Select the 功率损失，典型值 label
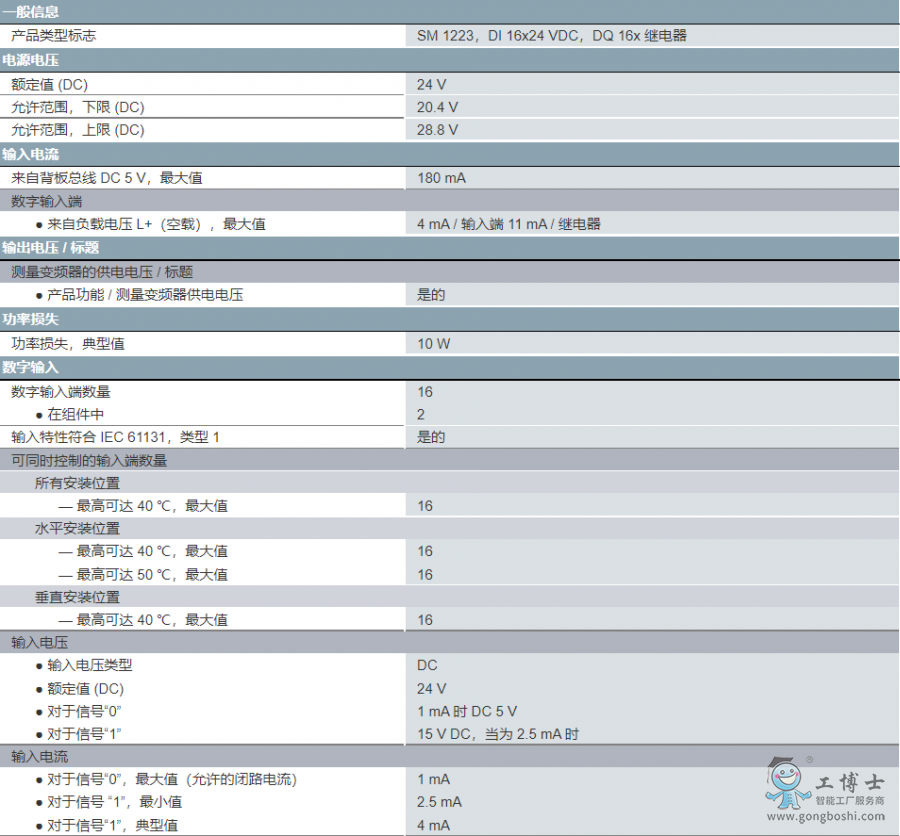 pyautogui.click(x=68, y=343)
